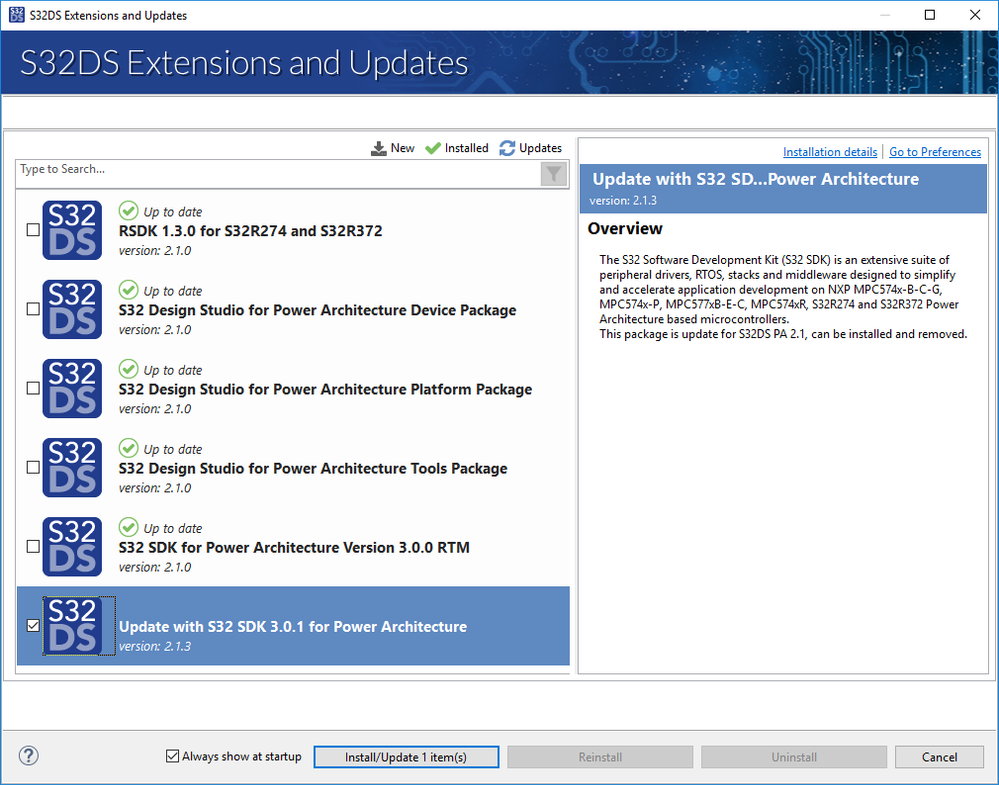The width and height of the screenshot is (999, 785).
Task: Select RSDK 1.3.0 for S32R274 and S32R372 title
Action: pyautogui.click(x=250, y=231)
